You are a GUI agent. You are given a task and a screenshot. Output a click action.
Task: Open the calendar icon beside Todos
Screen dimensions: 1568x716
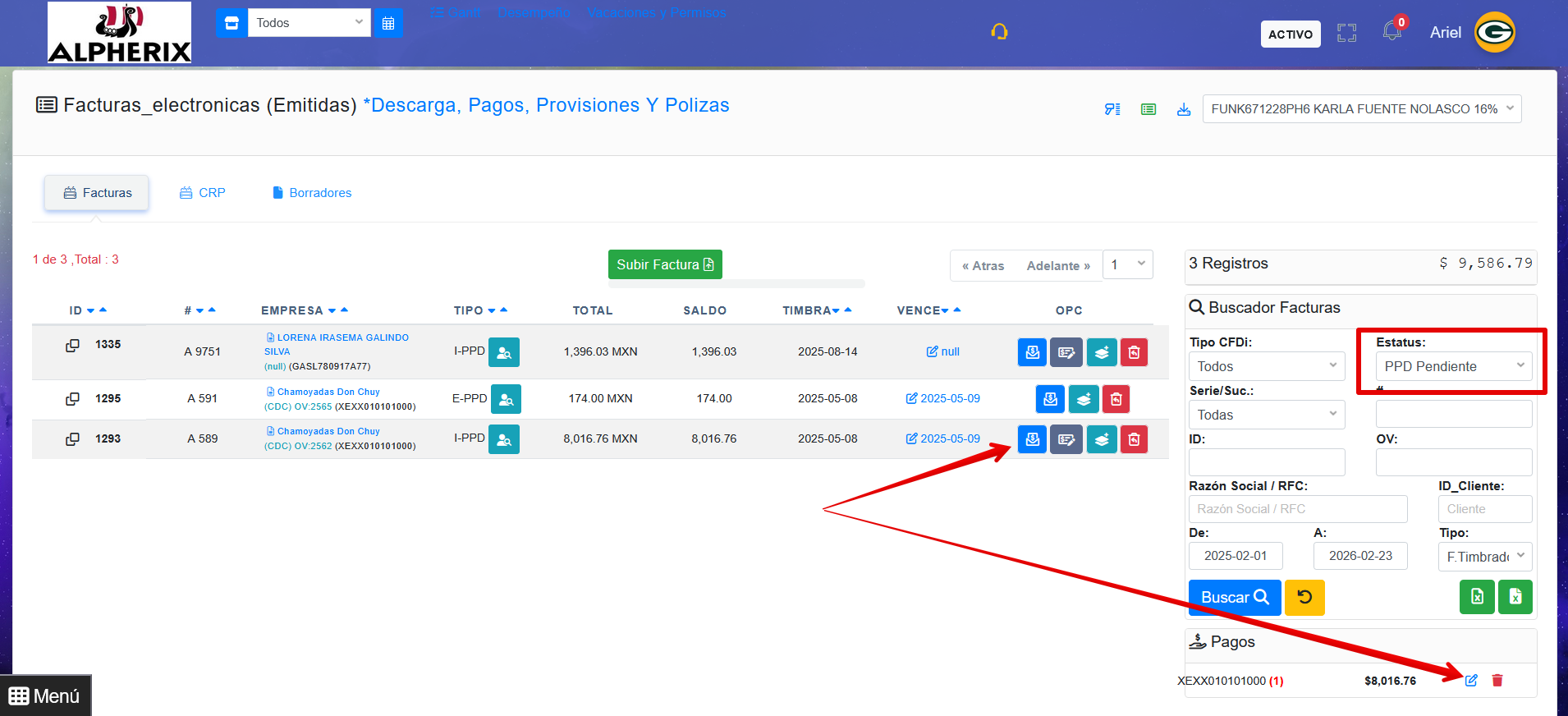[388, 23]
